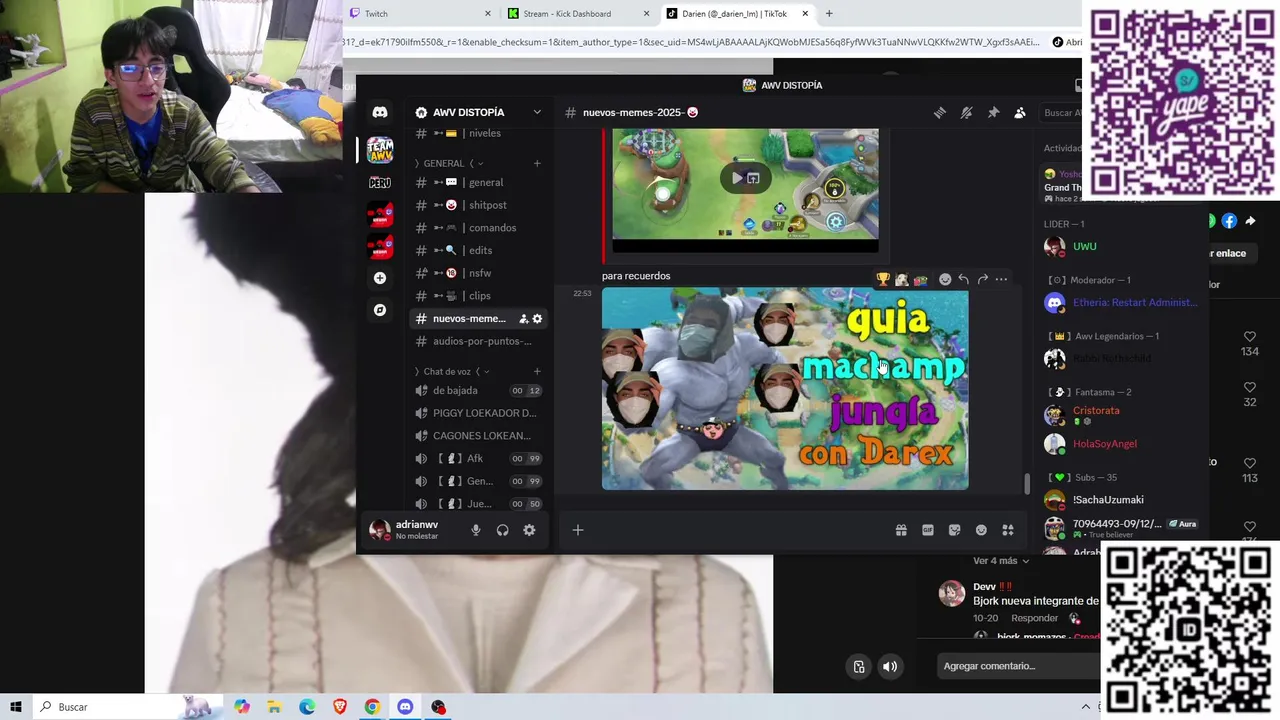Open threads icon in channel header

coord(940,113)
